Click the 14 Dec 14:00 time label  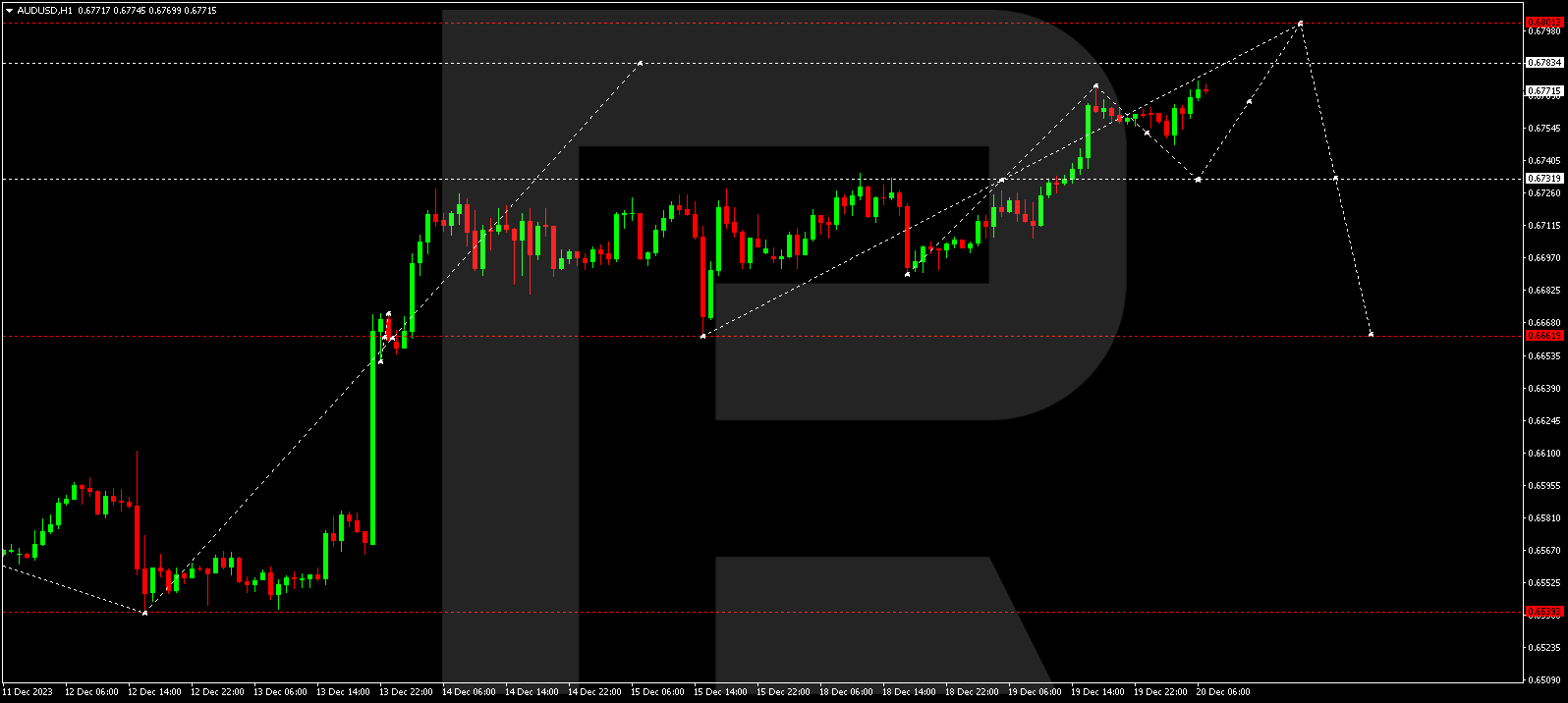click(532, 692)
